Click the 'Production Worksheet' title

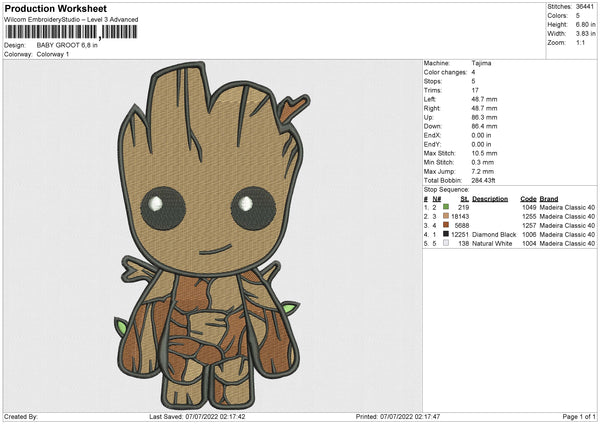[56, 8]
